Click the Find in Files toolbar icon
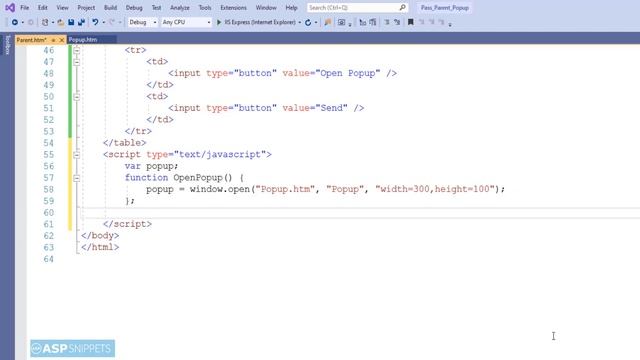Viewport: 640px width, 360px height. coord(328,22)
